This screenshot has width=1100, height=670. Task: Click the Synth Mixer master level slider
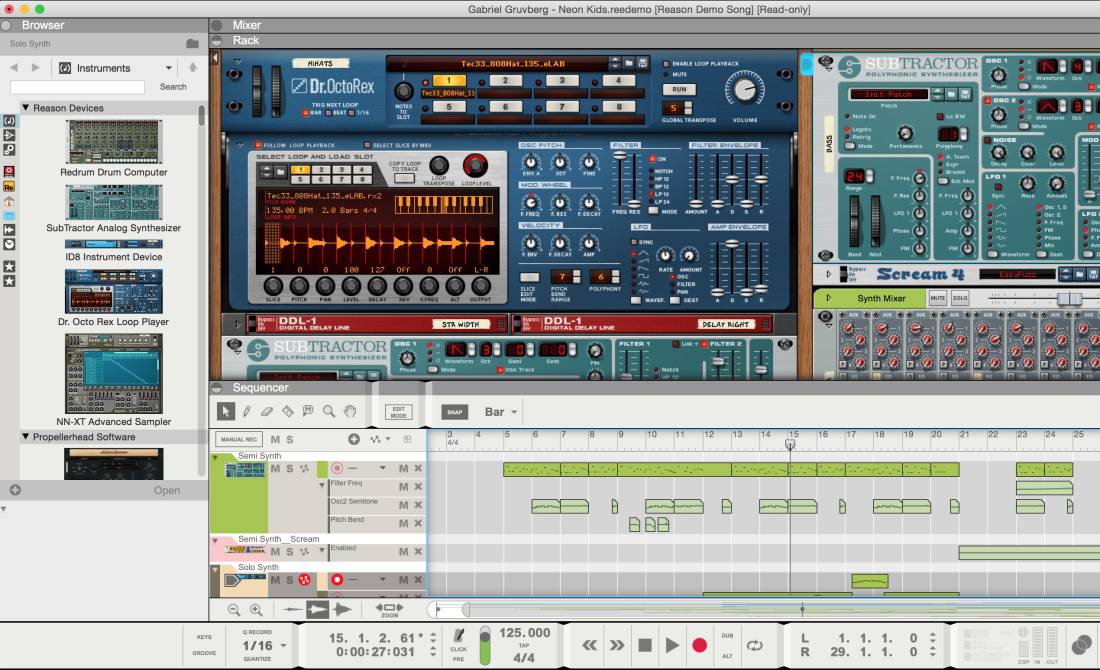point(1069,298)
